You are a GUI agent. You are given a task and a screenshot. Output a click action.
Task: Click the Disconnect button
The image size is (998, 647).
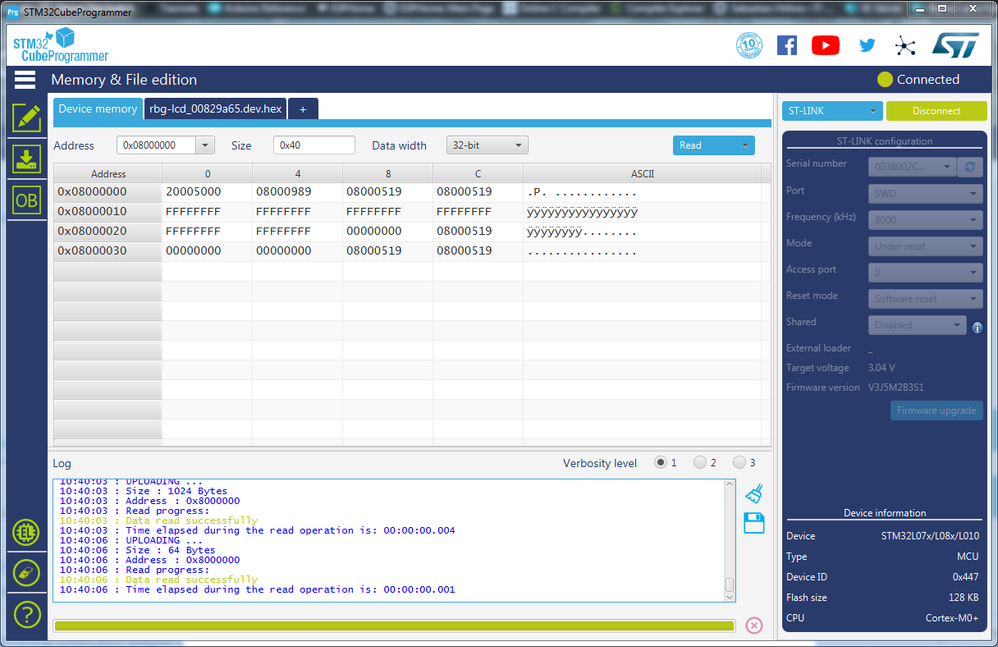(936, 111)
